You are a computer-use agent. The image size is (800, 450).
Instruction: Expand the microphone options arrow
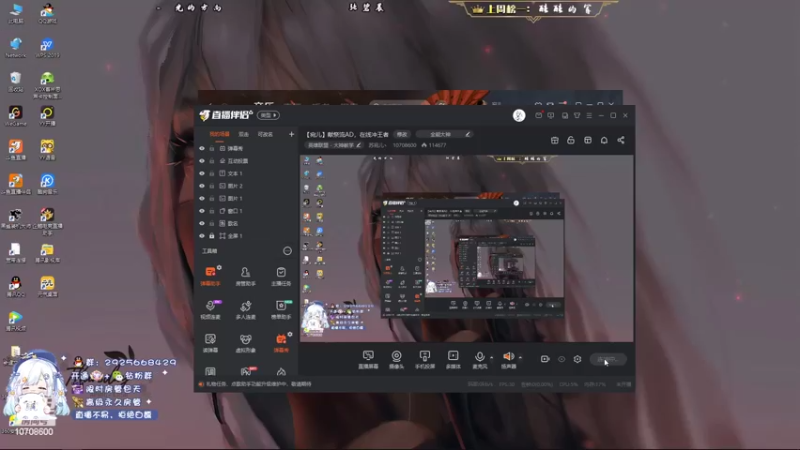[x=491, y=358]
